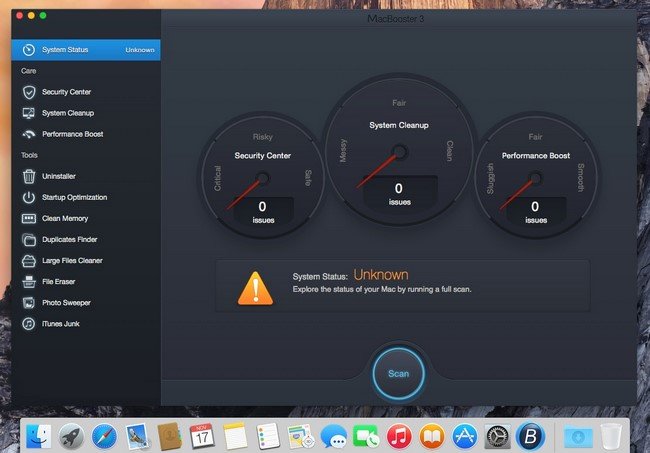The image size is (650, 453).
Task: Open Maps icon in the Dock
Action: pos(301,436)
